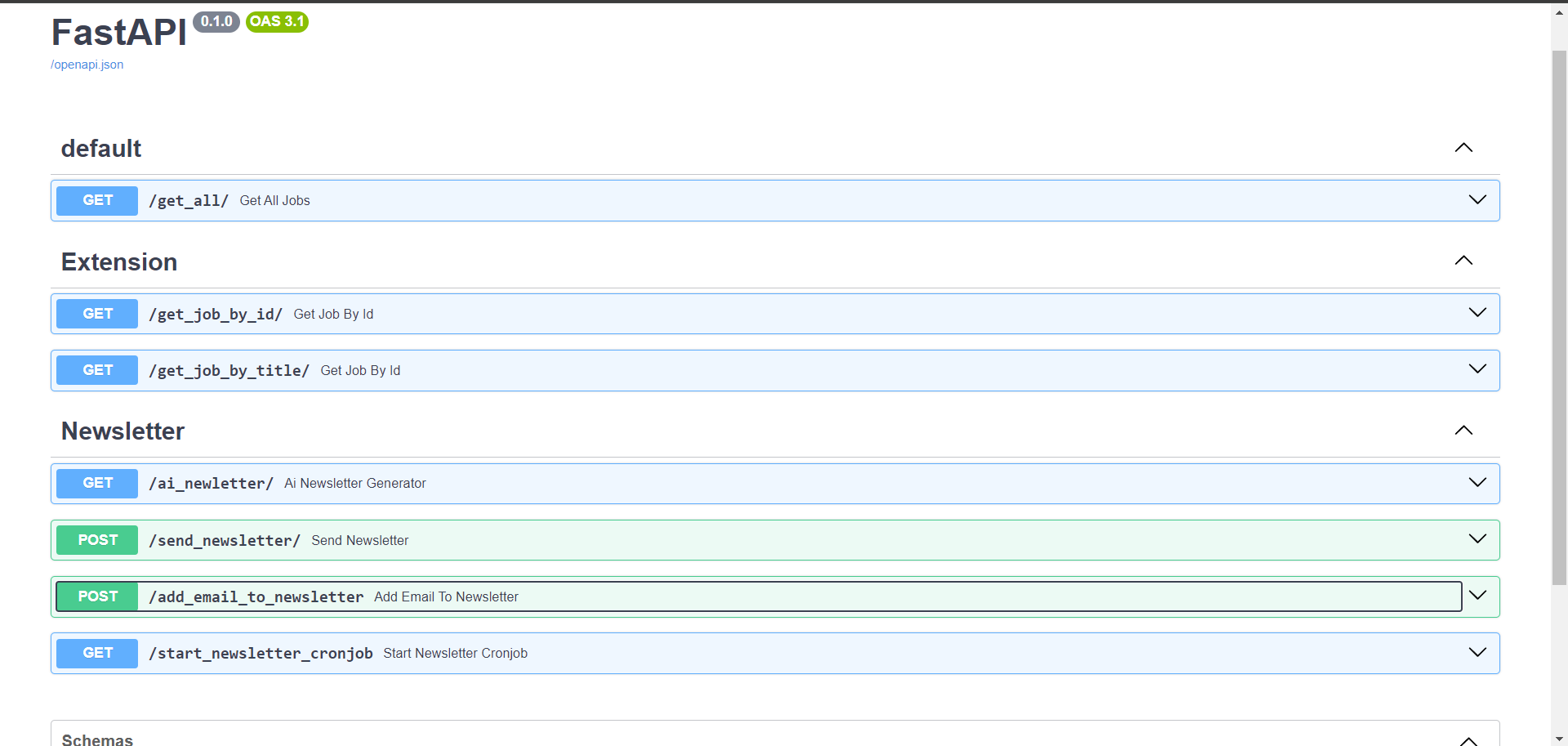Click the "Add Email To Newsletter" summary text
This screenshot has width=1568, height=746.
[446, 597]
